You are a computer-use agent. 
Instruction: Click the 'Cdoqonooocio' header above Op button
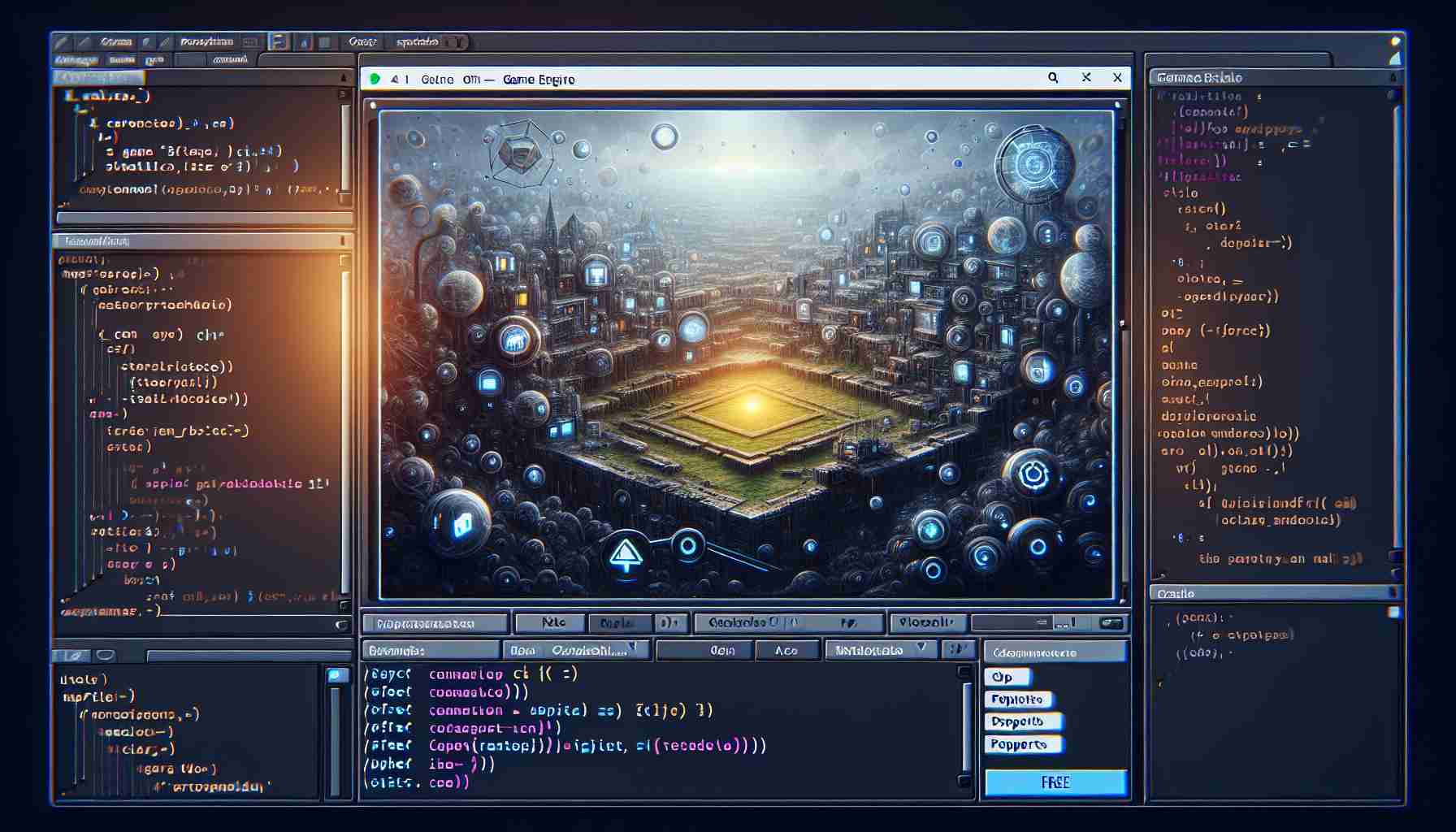point(1055,652)
